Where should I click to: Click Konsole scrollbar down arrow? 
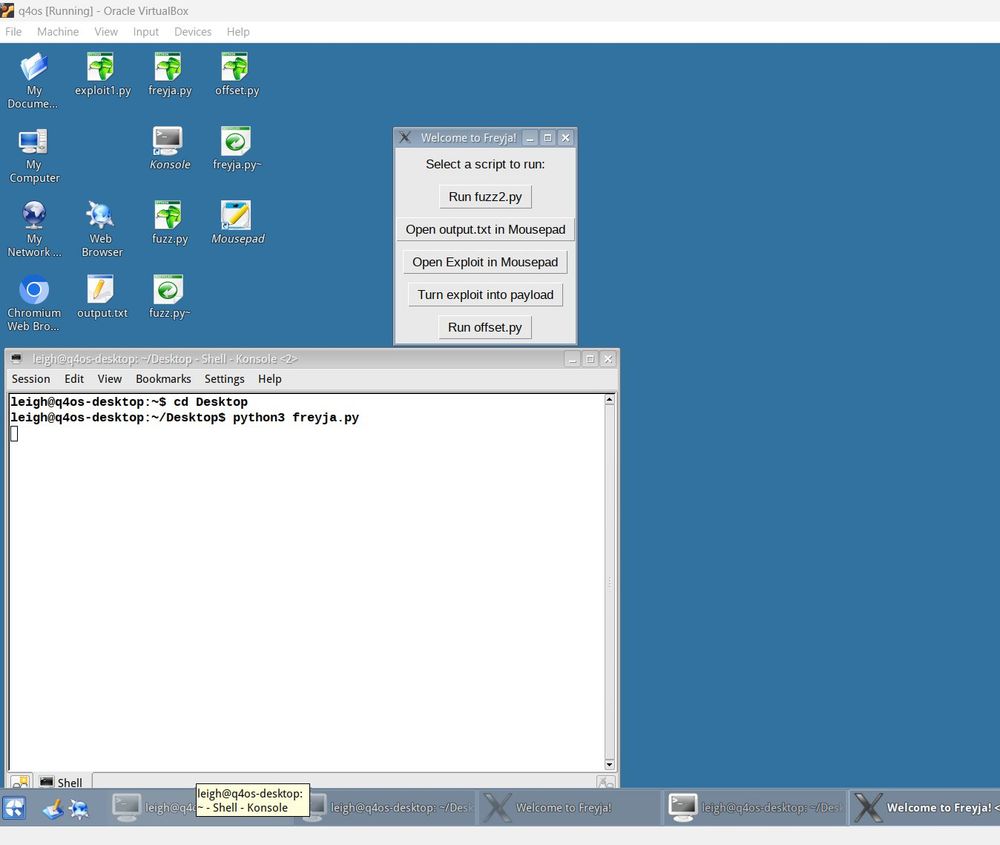coord(609,764)
